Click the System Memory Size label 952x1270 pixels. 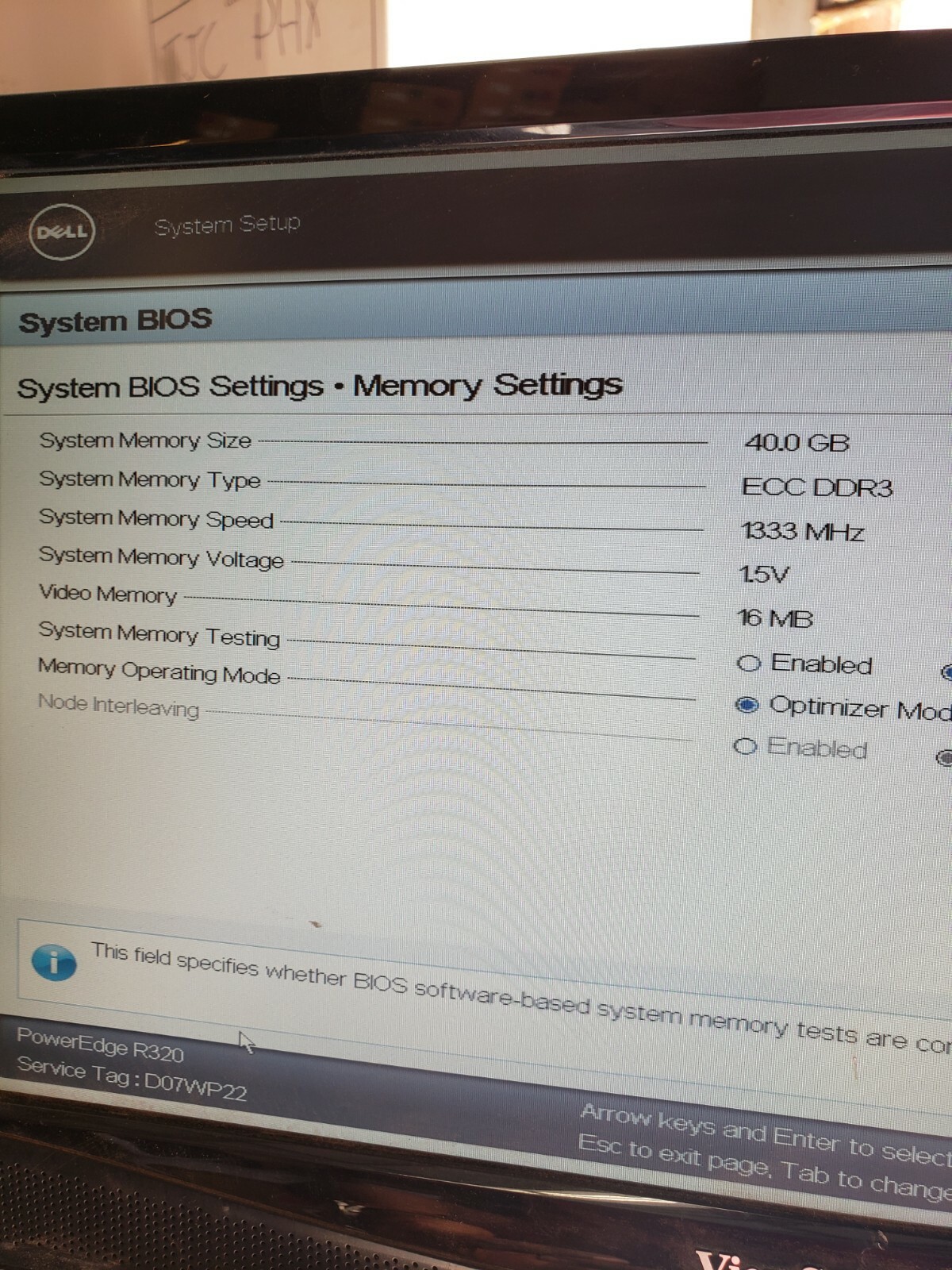click(x=145, y=440)
